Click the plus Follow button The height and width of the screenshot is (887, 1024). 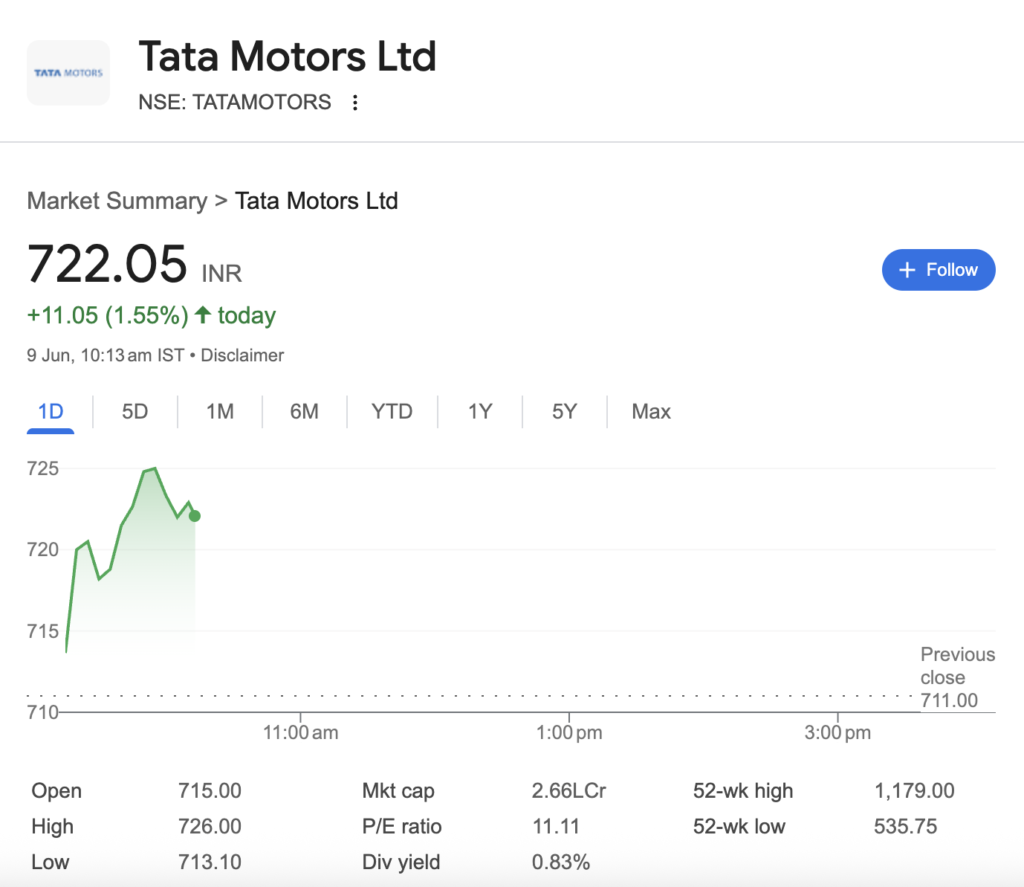click(938, 270)
